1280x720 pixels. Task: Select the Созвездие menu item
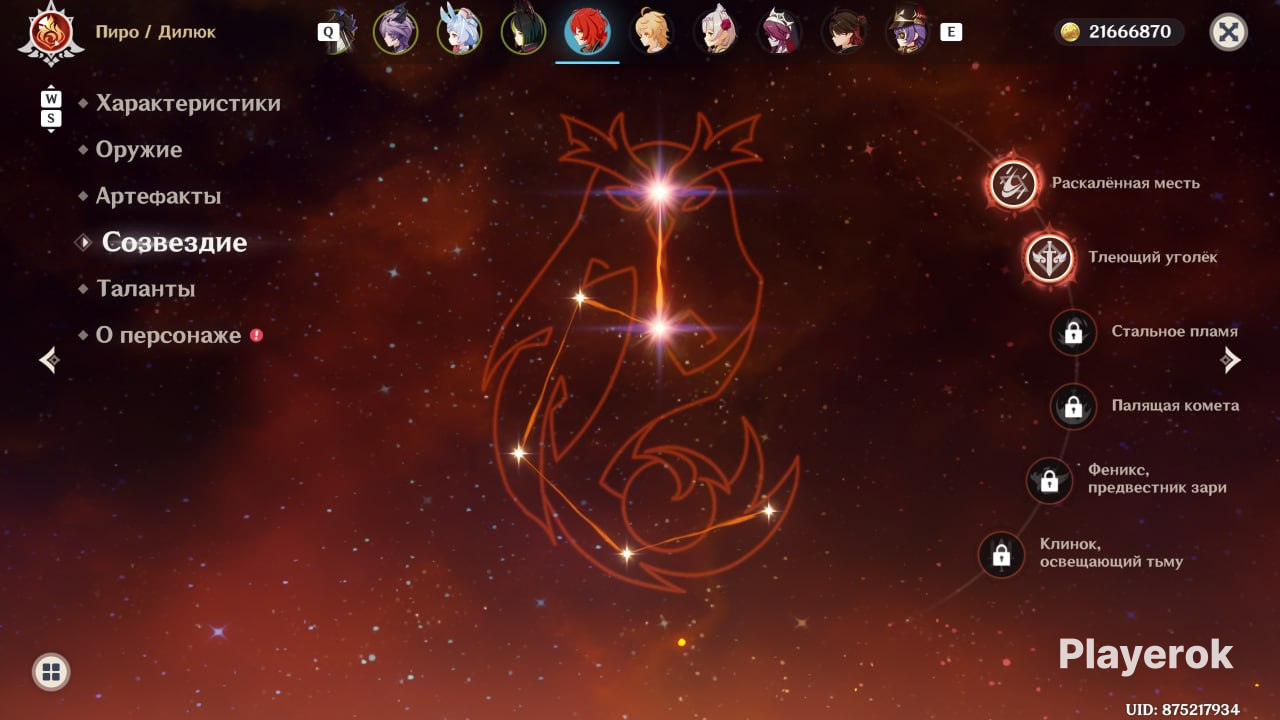(x=174, y=242)
